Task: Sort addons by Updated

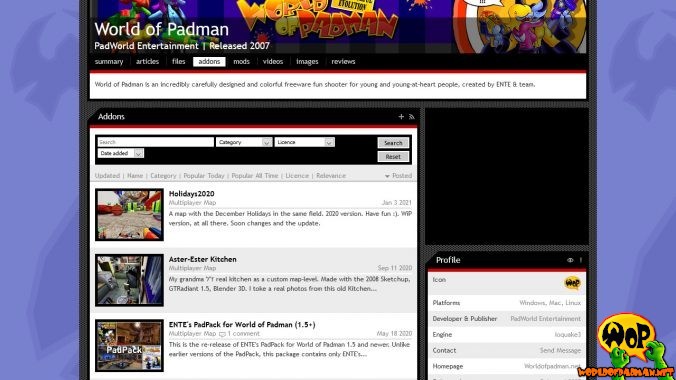Action: tap(107, 176)
